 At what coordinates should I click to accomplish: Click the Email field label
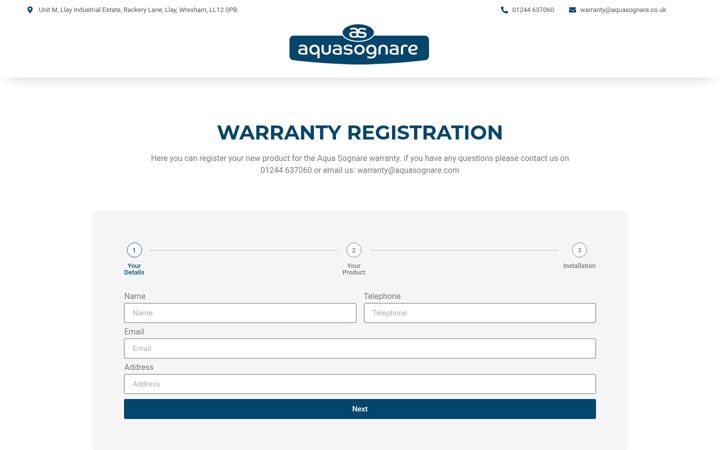(134, 332)
